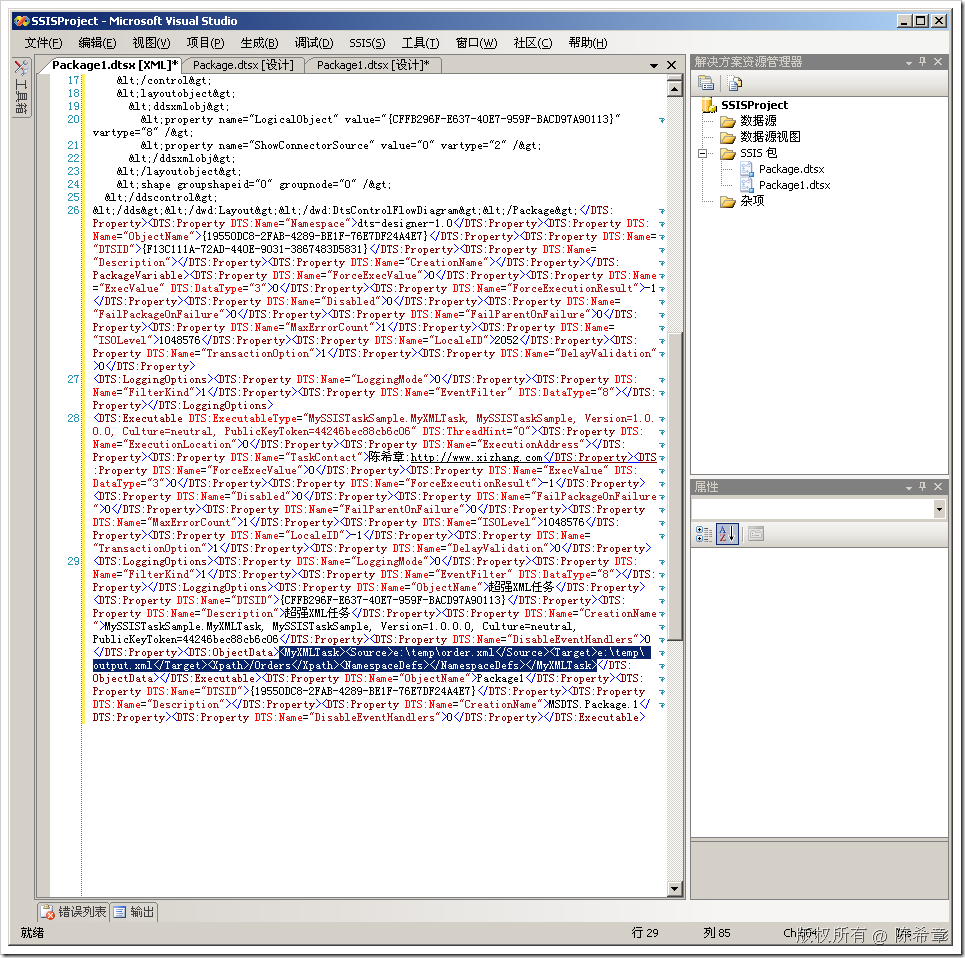
Task: Click the editor scroll down arrow
Action: click(x=675, y=888)
